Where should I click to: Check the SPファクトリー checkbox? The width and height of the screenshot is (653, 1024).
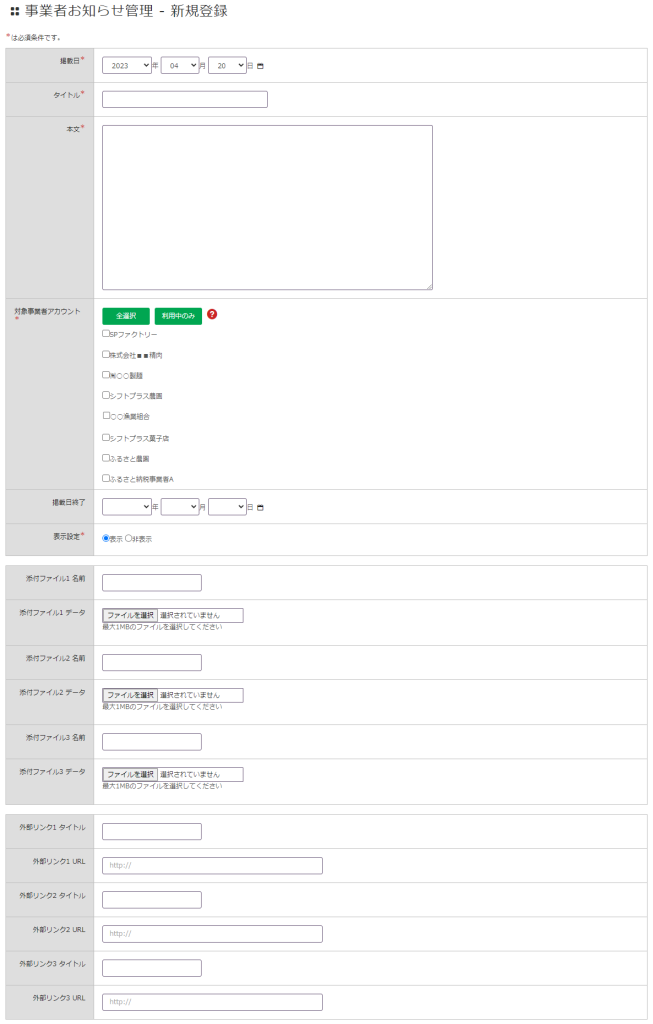click(x=106, y=333)
